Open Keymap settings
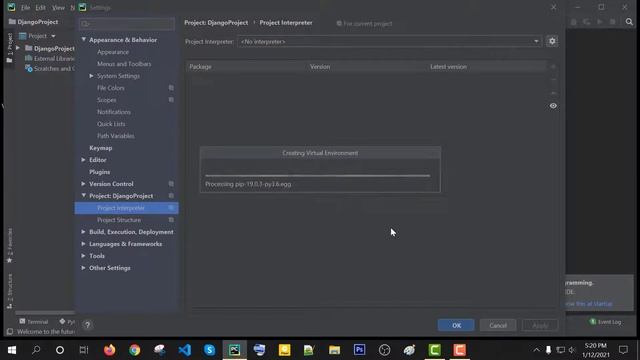The width and height of the screenshot is (640, 360). pyautogui.click(x=100, y=148)
